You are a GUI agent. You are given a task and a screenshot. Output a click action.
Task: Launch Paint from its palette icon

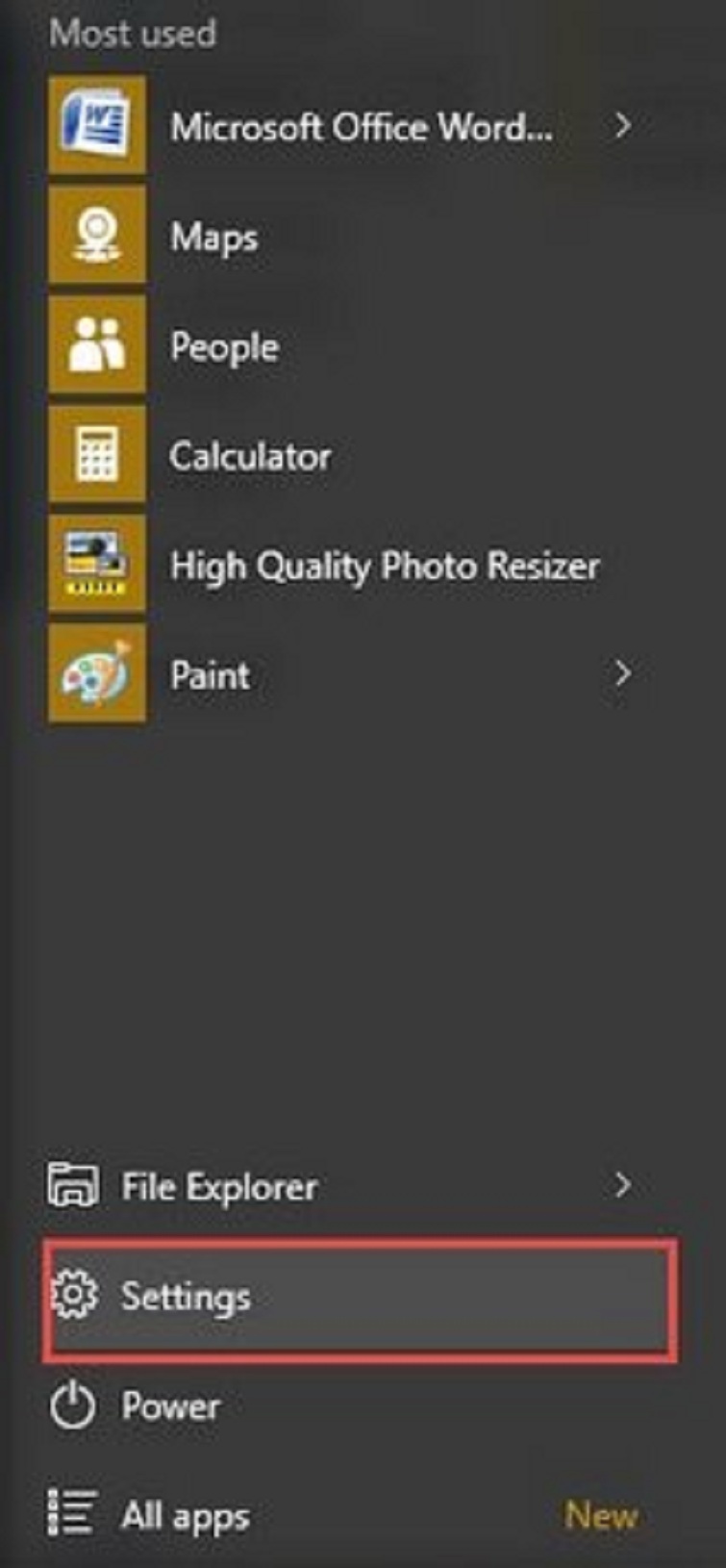tap(97, 673)
